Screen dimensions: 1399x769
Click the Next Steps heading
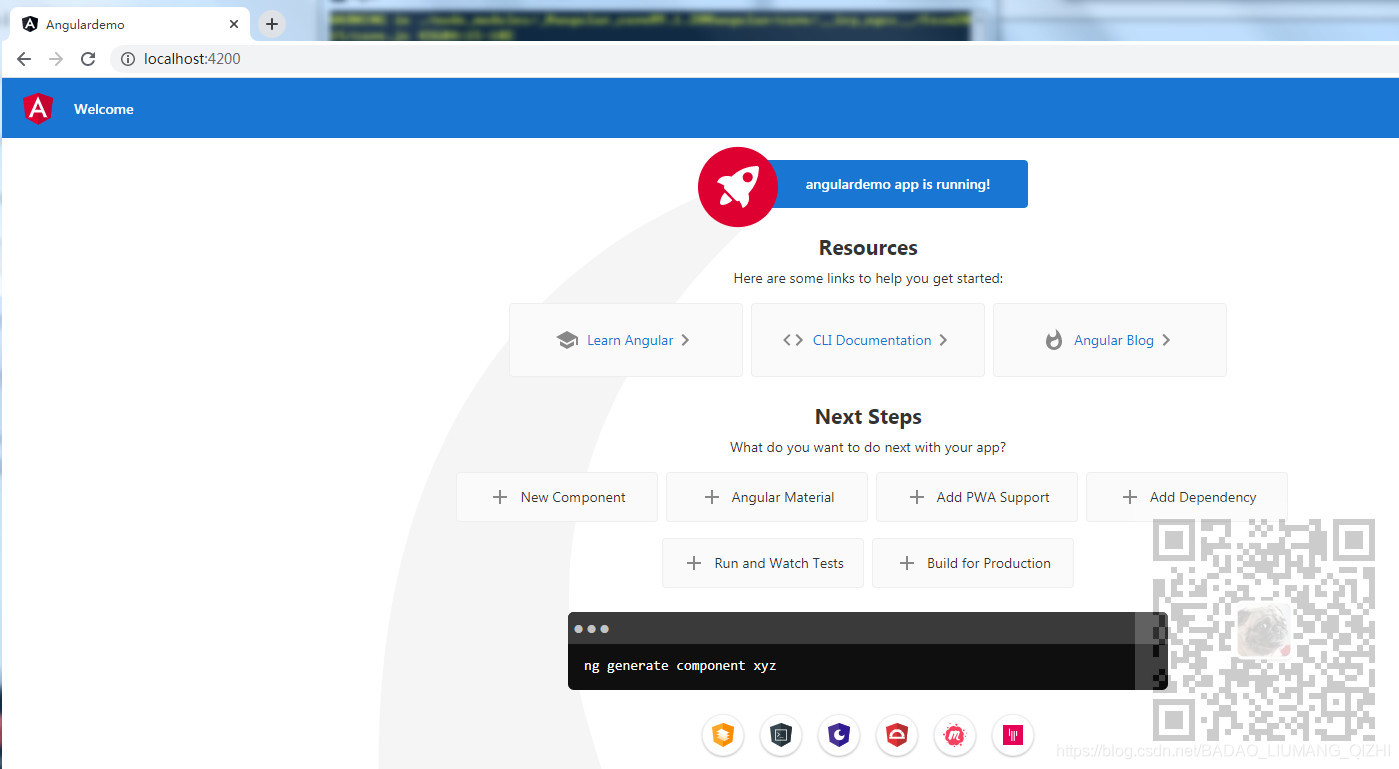click(x=868, y=417)
